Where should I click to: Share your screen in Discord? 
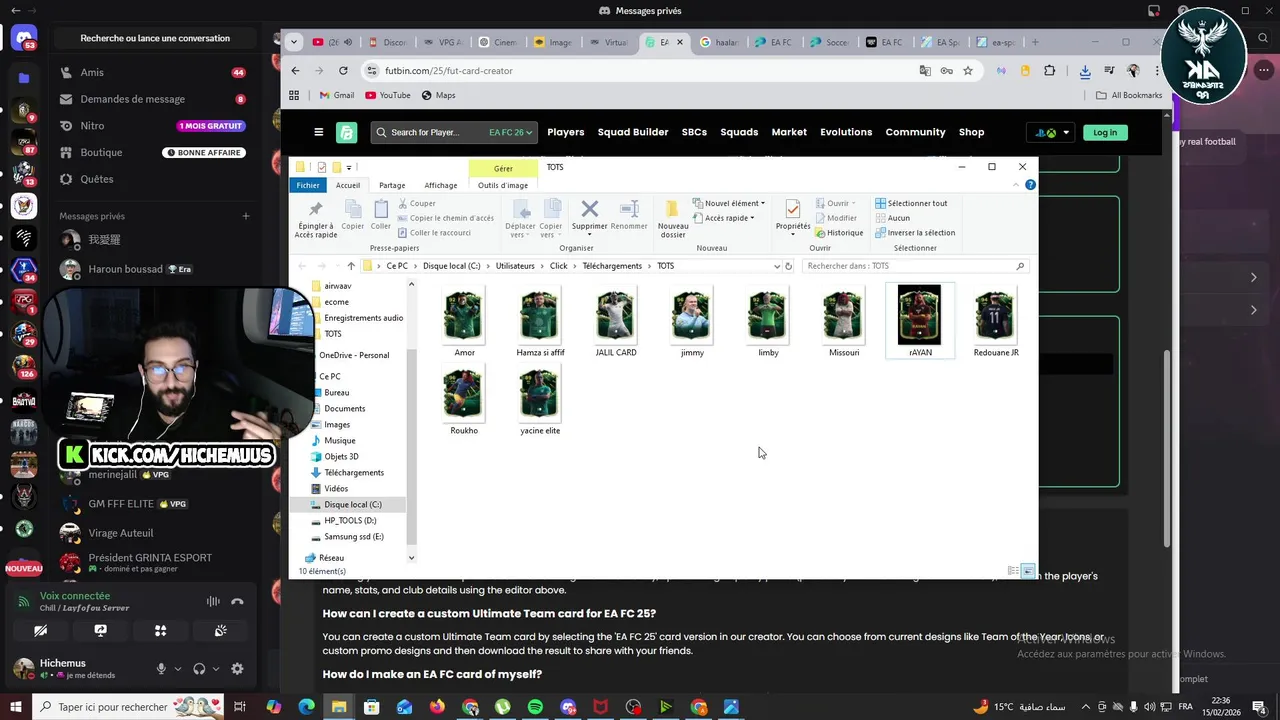click(100, 631)
